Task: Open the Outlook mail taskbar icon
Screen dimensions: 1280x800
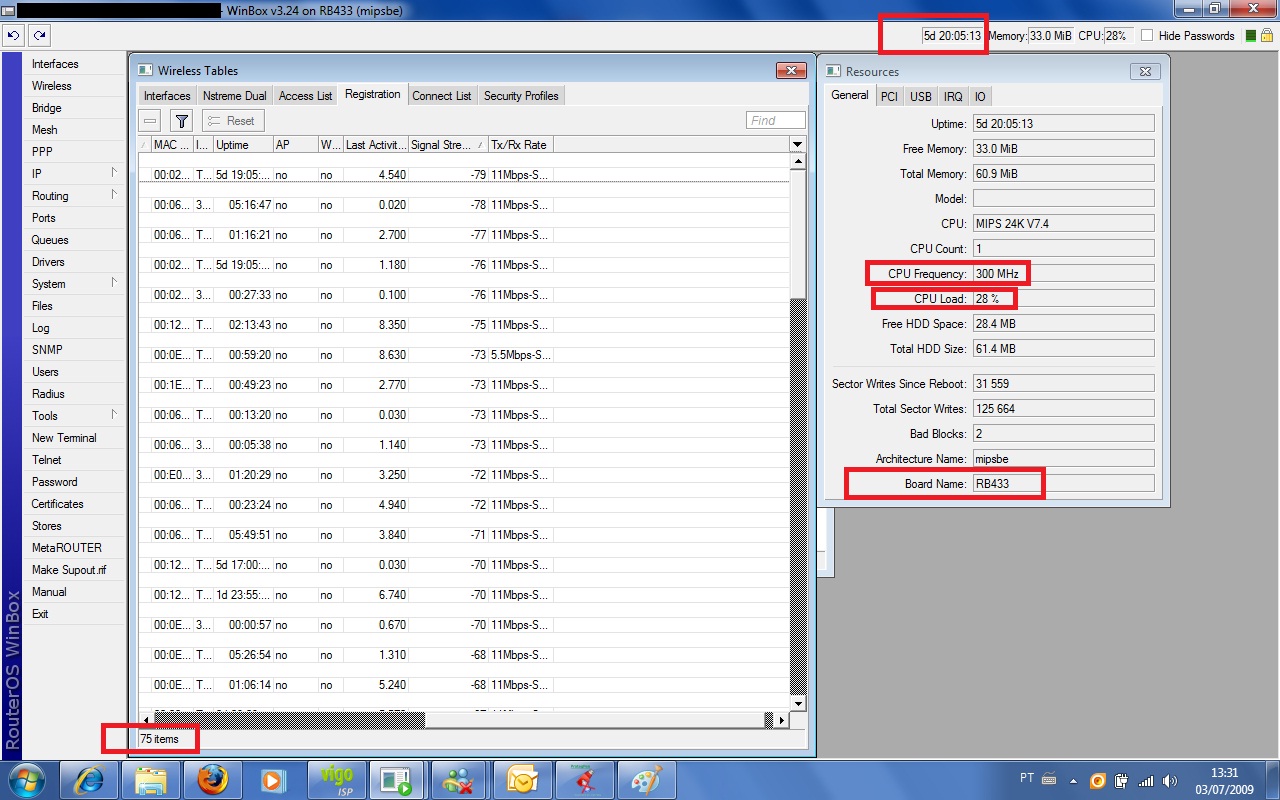Action: click(523, 779)
